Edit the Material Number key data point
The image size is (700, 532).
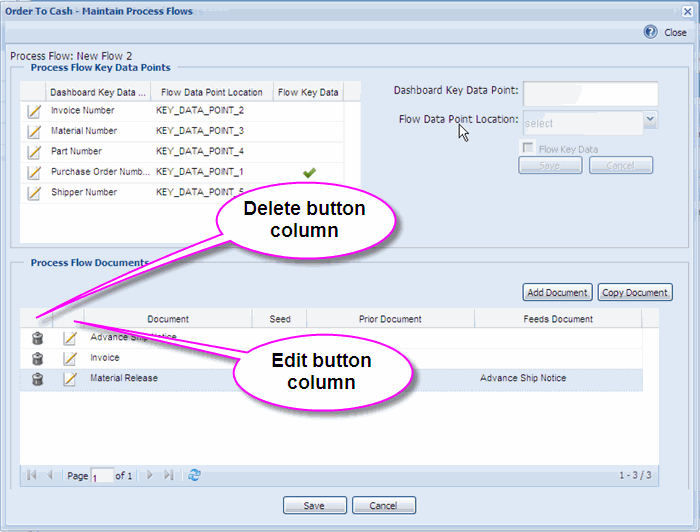point(34,132)
